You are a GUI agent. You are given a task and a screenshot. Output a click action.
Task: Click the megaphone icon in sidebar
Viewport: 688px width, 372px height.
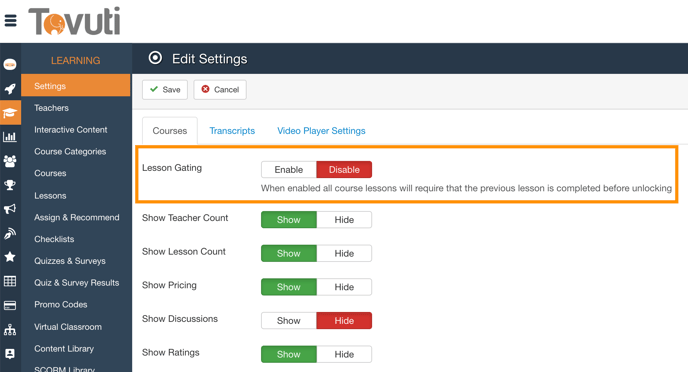[10, 209]
